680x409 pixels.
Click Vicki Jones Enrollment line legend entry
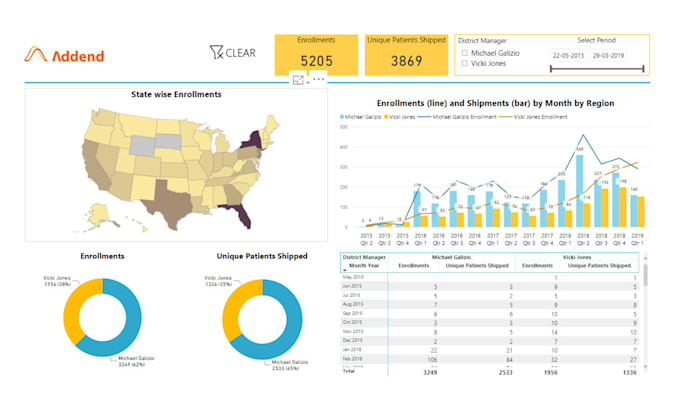click(534, 117)
